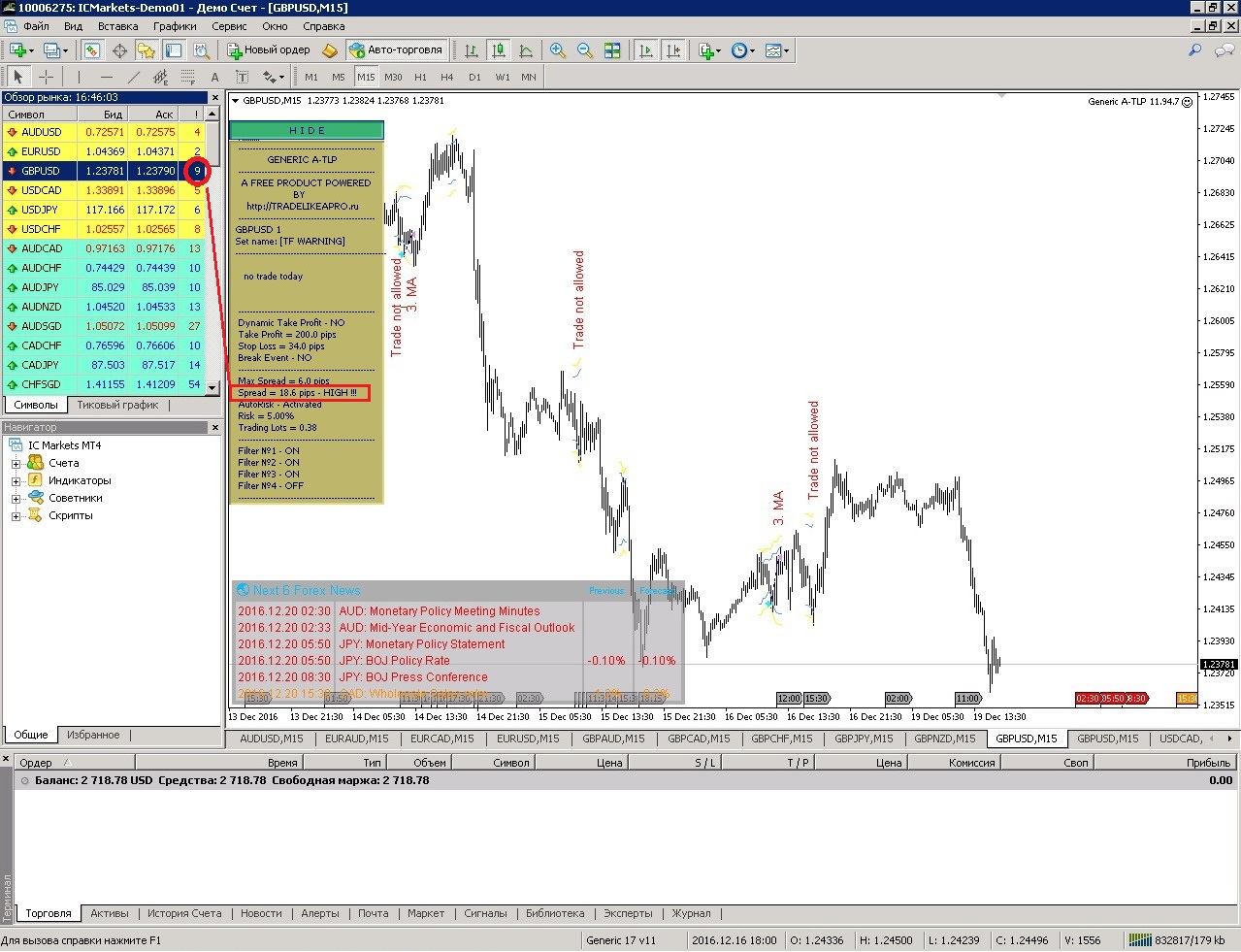Expand the Советники tree node
This screenshot has width=1241, height=952.
tap(16, 499)
